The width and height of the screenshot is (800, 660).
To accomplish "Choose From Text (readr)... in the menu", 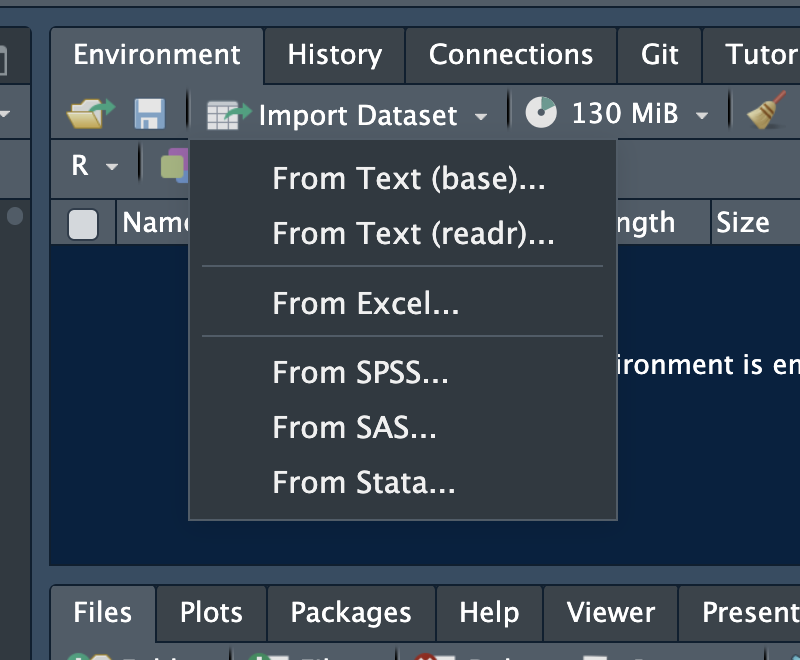I will pos(413,234).
